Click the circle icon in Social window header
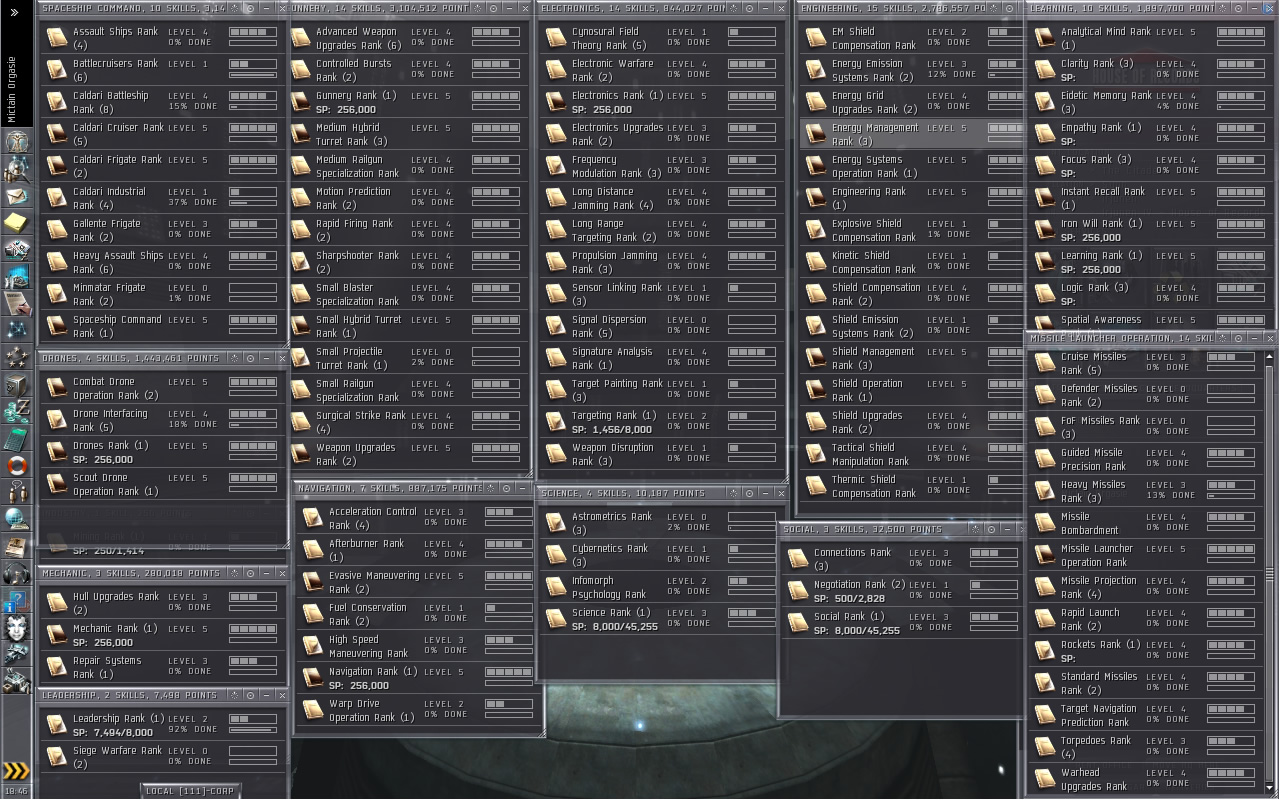Screen dimensions: 1280x800 pyautogui.click(x=991, y=529)
